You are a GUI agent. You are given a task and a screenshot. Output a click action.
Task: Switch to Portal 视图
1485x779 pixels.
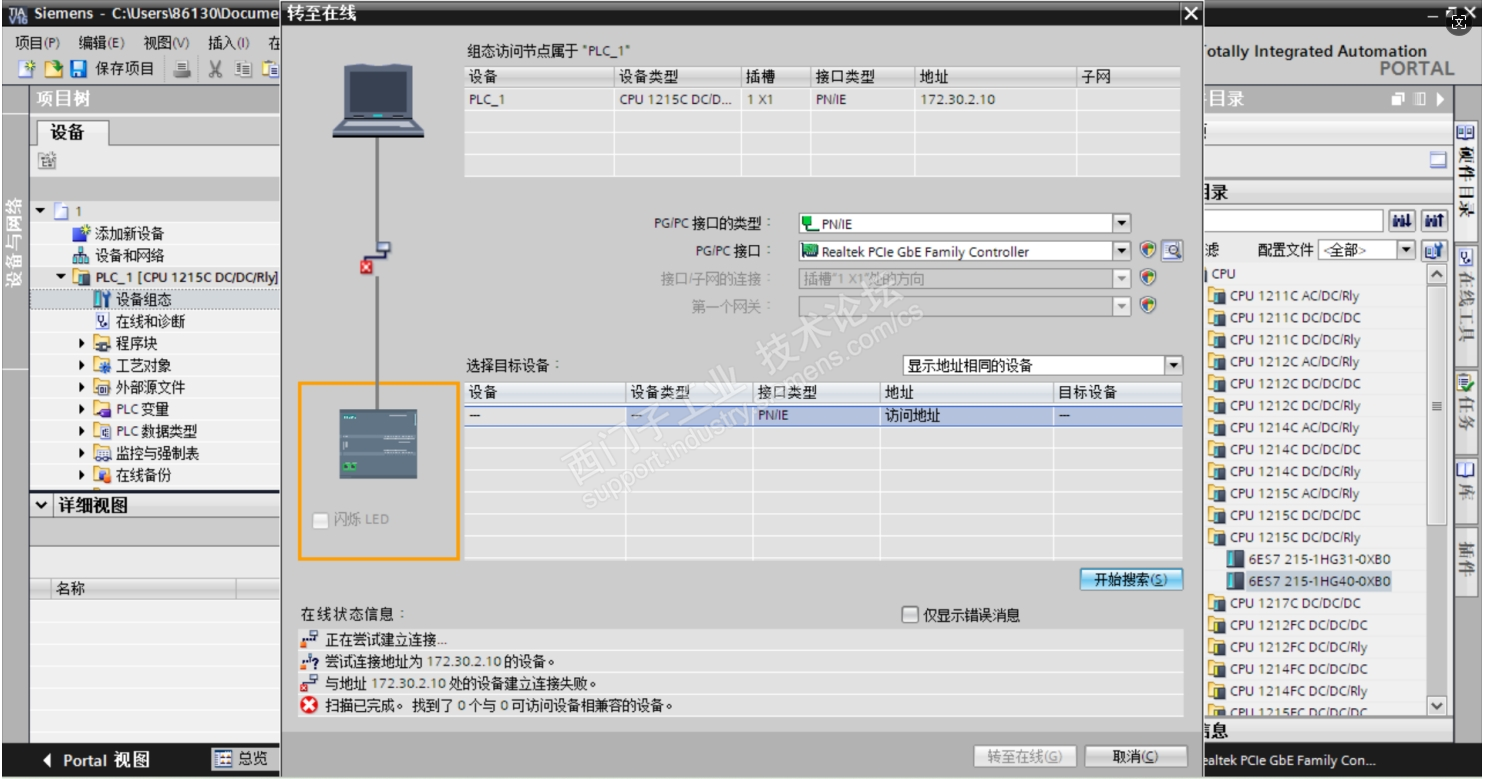tap(96, 760)
